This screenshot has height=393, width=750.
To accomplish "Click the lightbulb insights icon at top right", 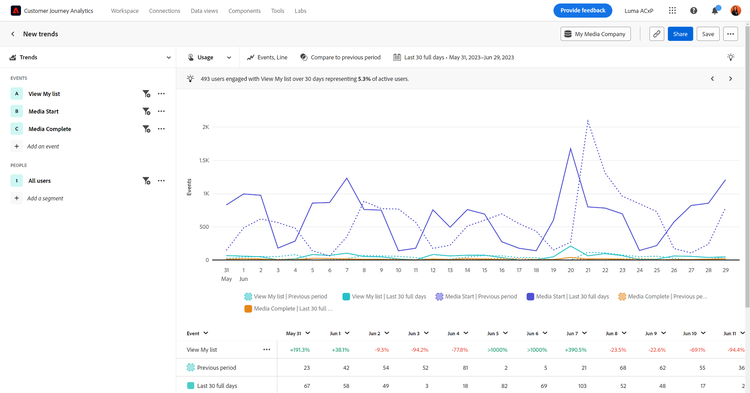I will pyautogui.click(x=730, y=57).
